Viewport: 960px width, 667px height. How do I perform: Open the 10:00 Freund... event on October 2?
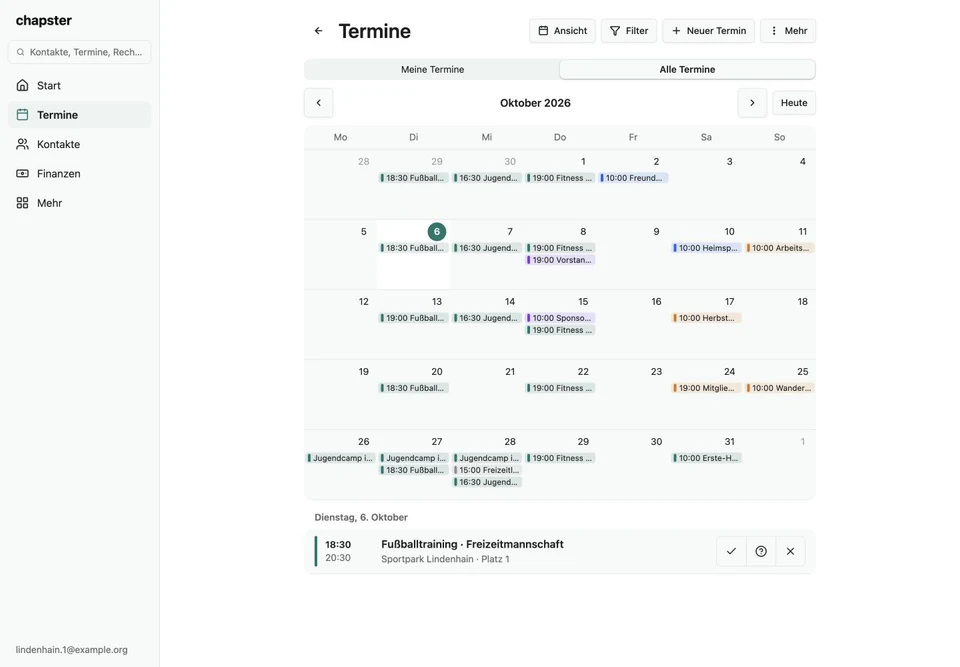click(x=633, y=178)
